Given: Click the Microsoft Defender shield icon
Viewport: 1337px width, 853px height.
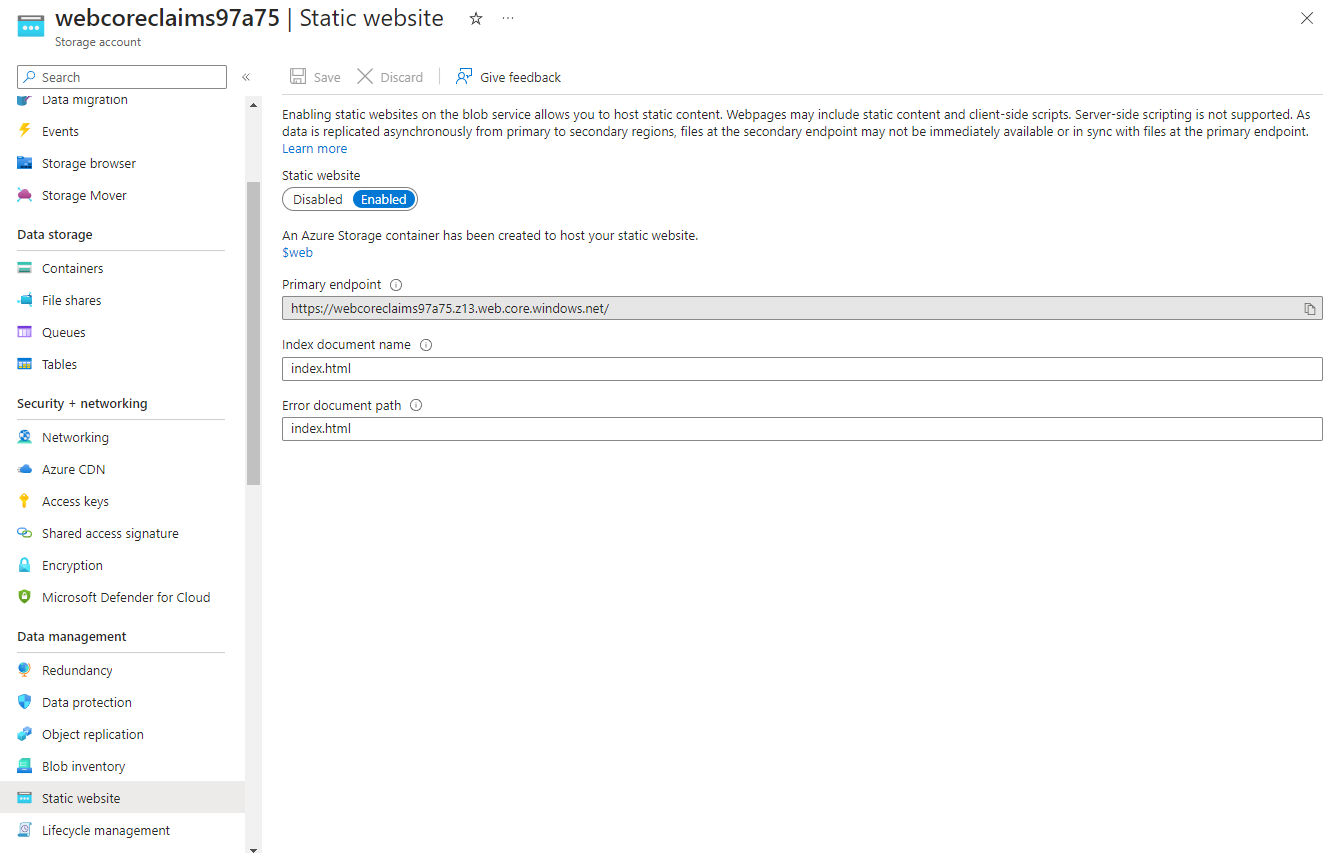Looking at the screenshot, I should tap(25, 597).
